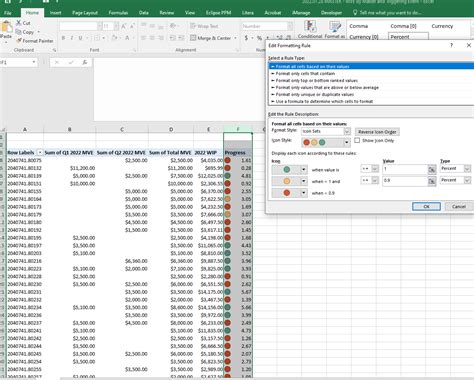Click the Wrap Text button
The image size is (474, 380).
pyautogui.click(x=204, y=26)
